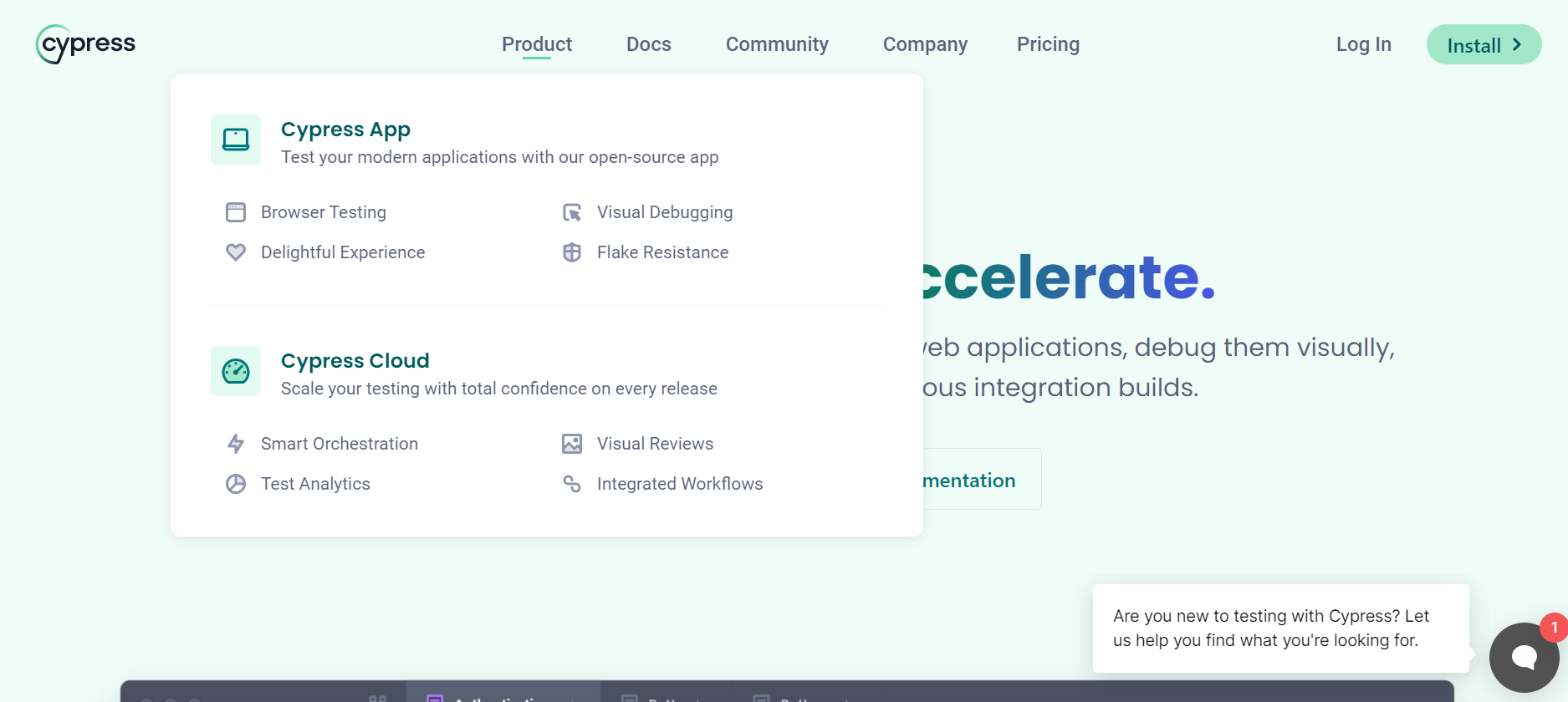Screen dimensions: 1568x702
Task: Open the Company menu
Action: 925,44
